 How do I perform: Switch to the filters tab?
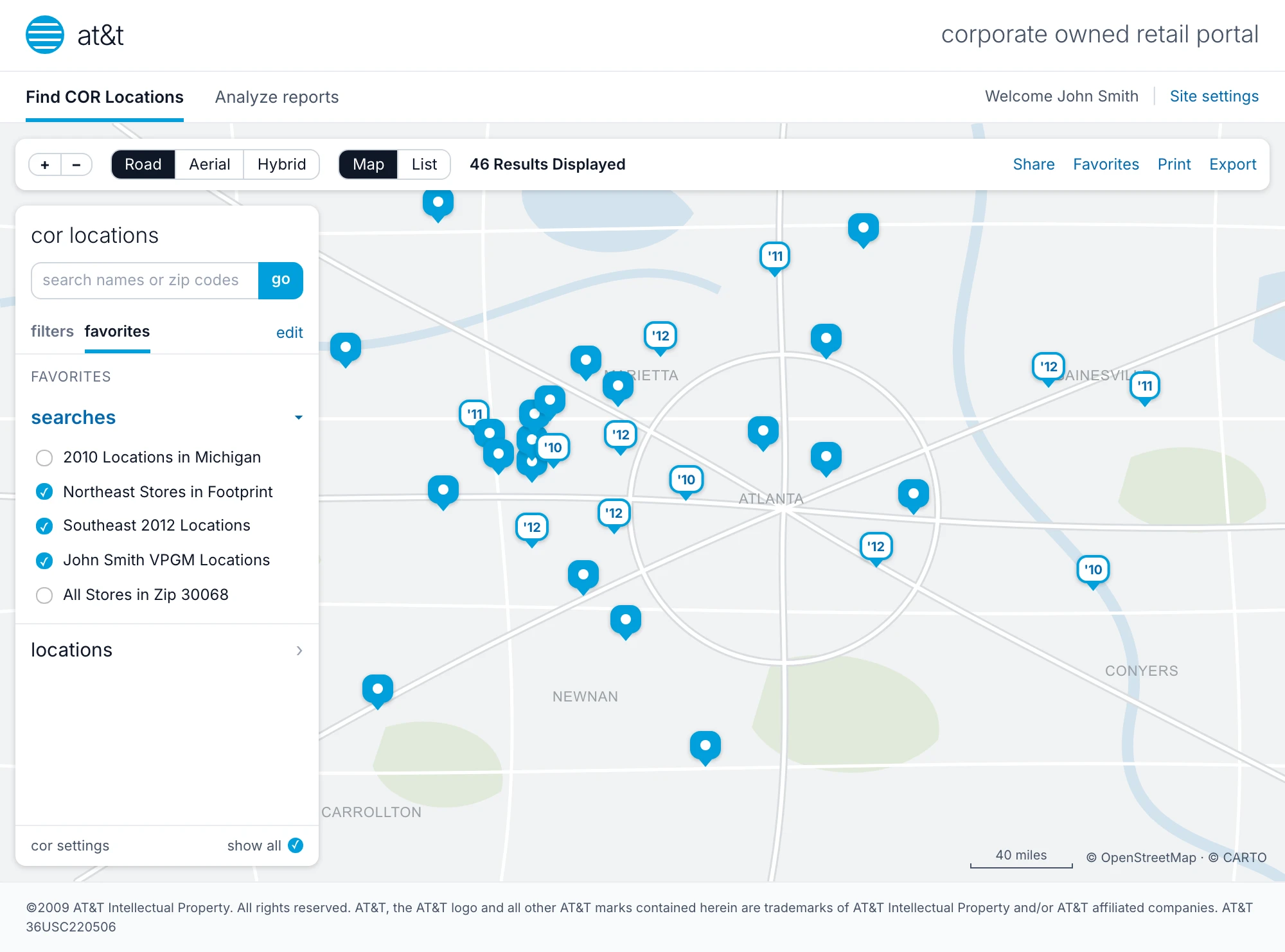point(52,331)
